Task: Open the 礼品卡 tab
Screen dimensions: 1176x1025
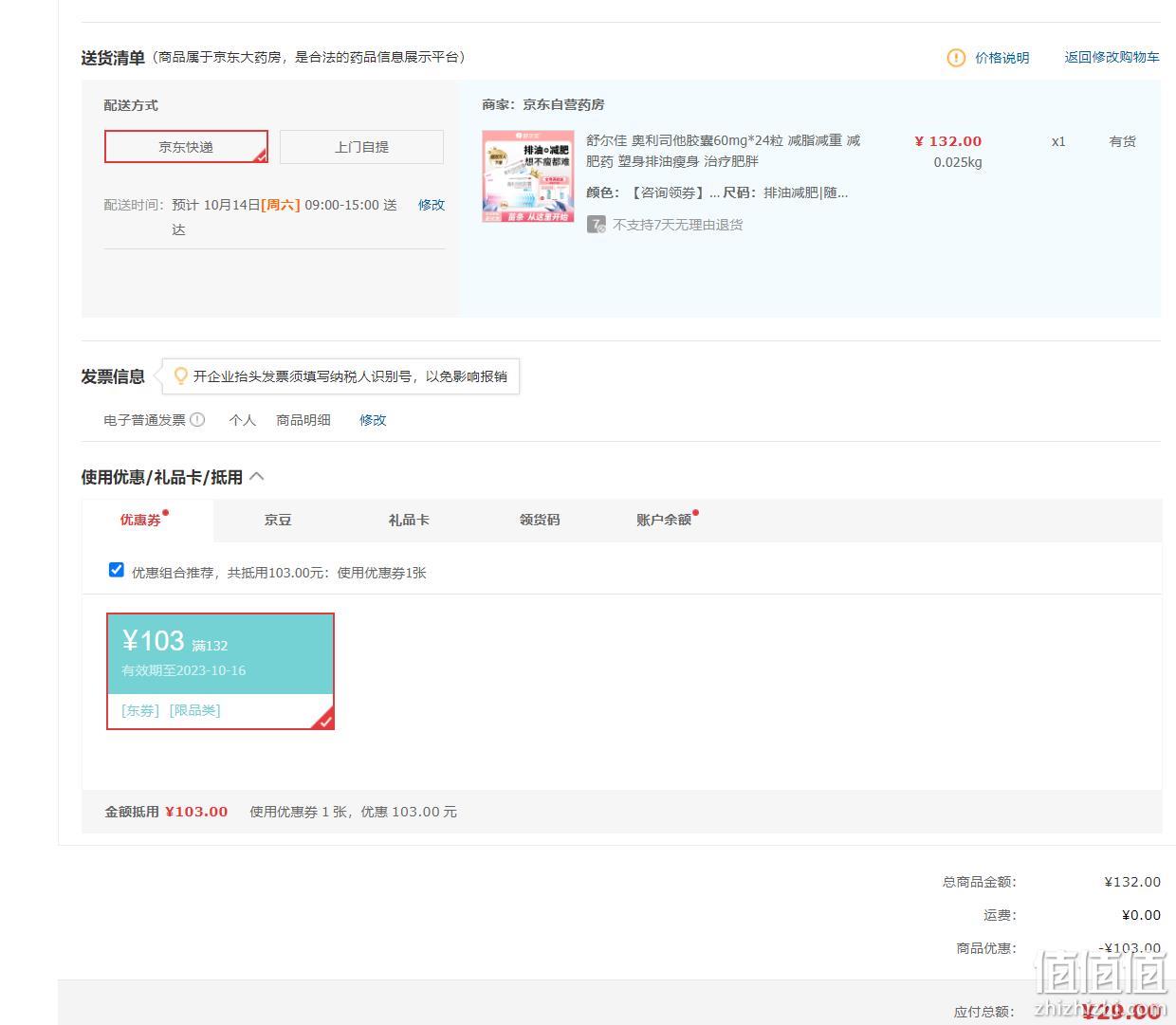Action: click(409, 520)
